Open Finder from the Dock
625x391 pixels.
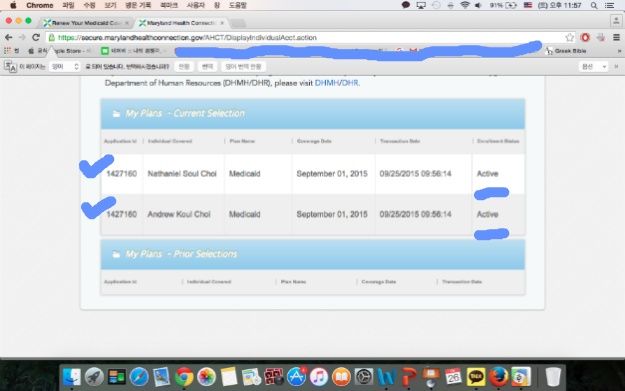click(72, 377)
